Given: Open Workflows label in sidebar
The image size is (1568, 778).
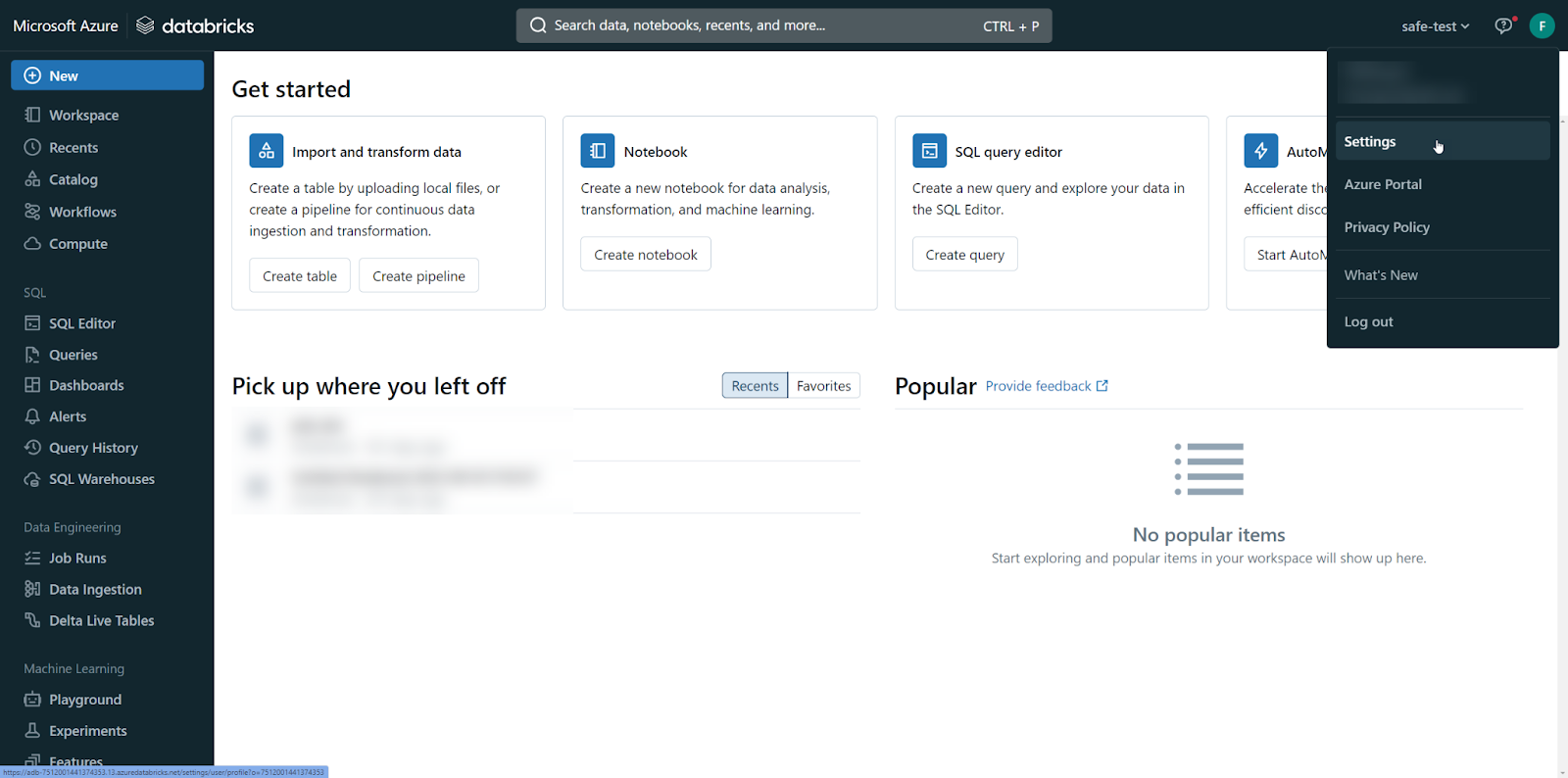Looking at the screenshot, I should tap(83, 213).
